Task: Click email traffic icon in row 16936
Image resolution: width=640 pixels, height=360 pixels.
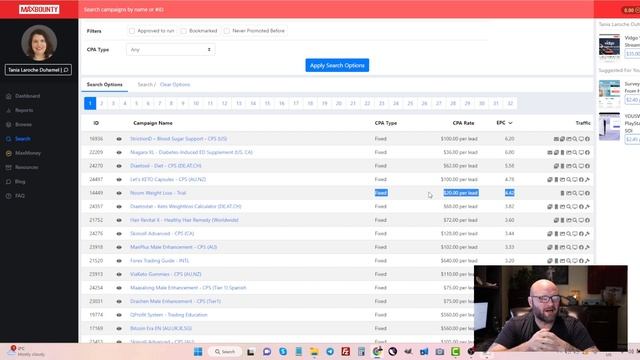Action: coord(556,139)
